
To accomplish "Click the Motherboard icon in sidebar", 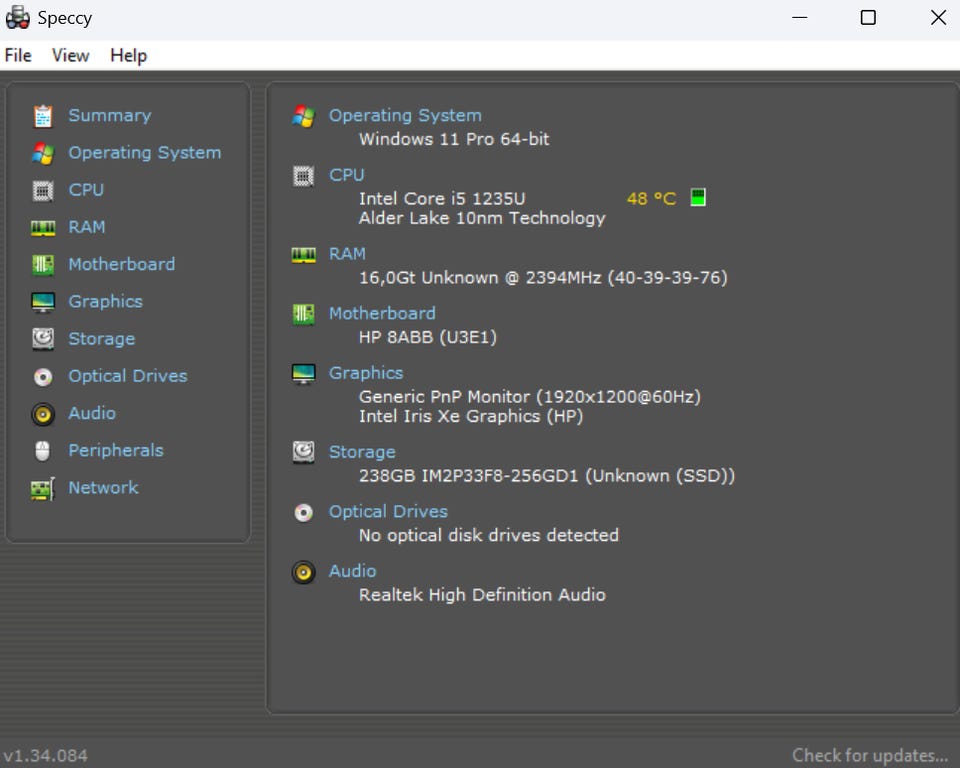I will coord(43,265).
